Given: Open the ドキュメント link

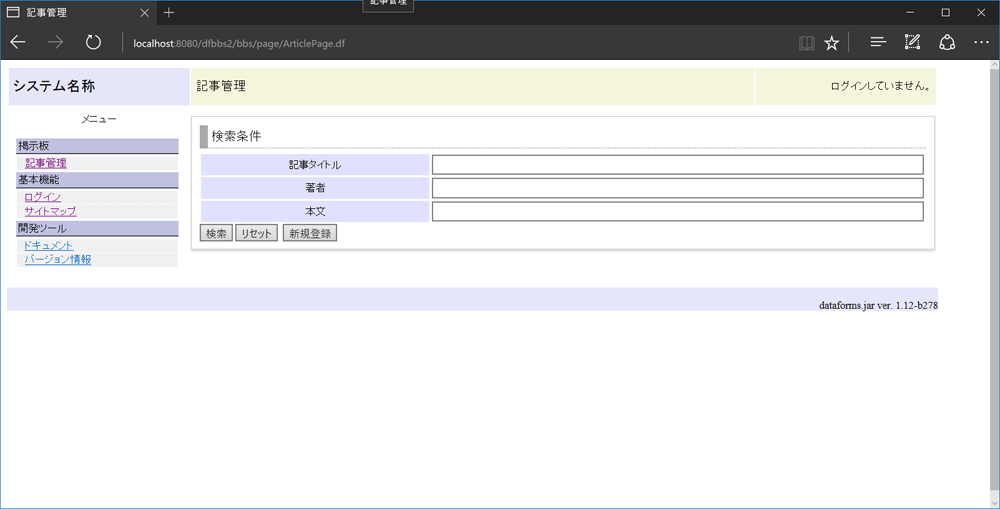Looking at the screenshot, I should tap(48, 246).
